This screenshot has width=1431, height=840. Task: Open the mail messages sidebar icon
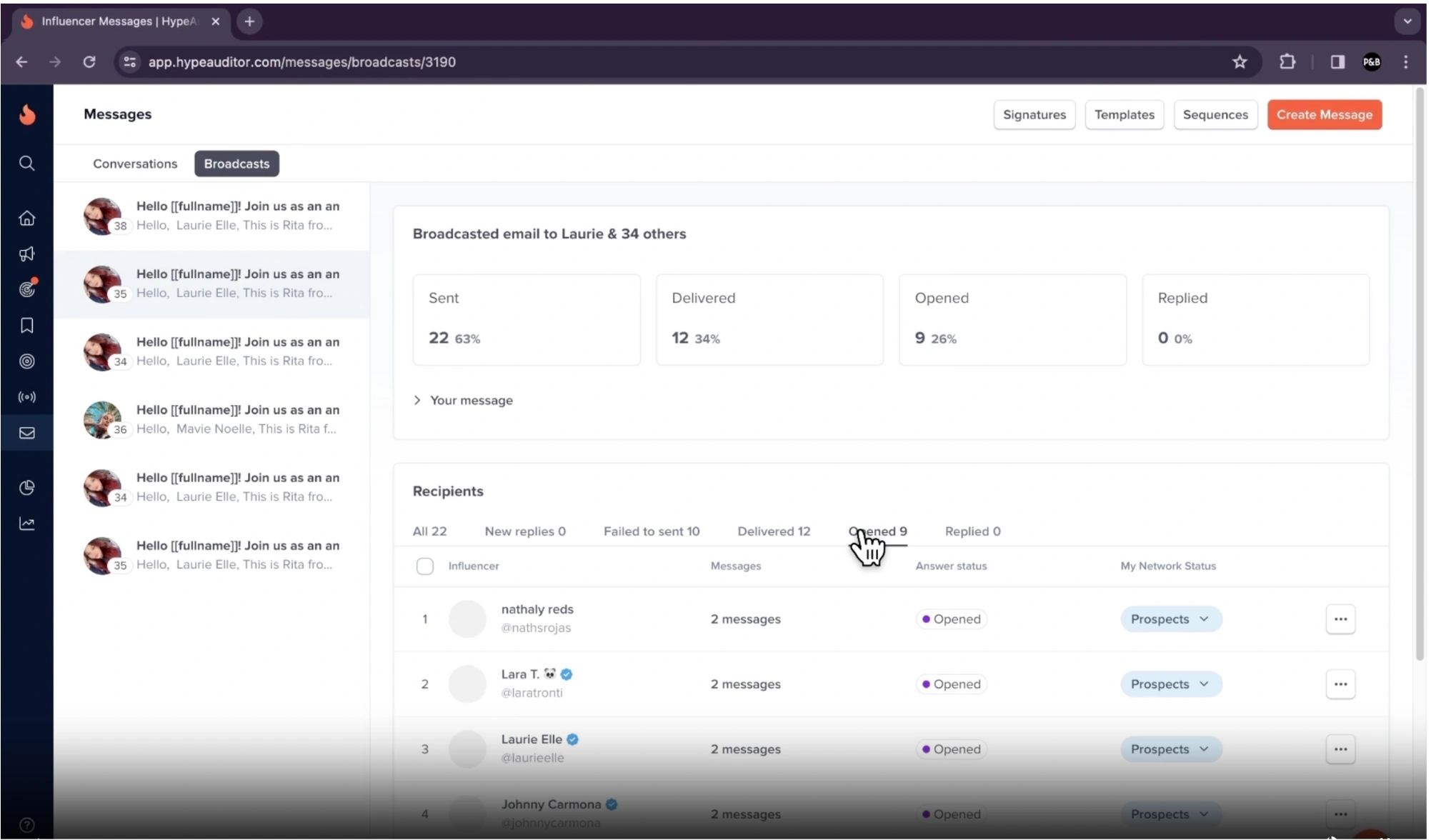pos(26,433)
